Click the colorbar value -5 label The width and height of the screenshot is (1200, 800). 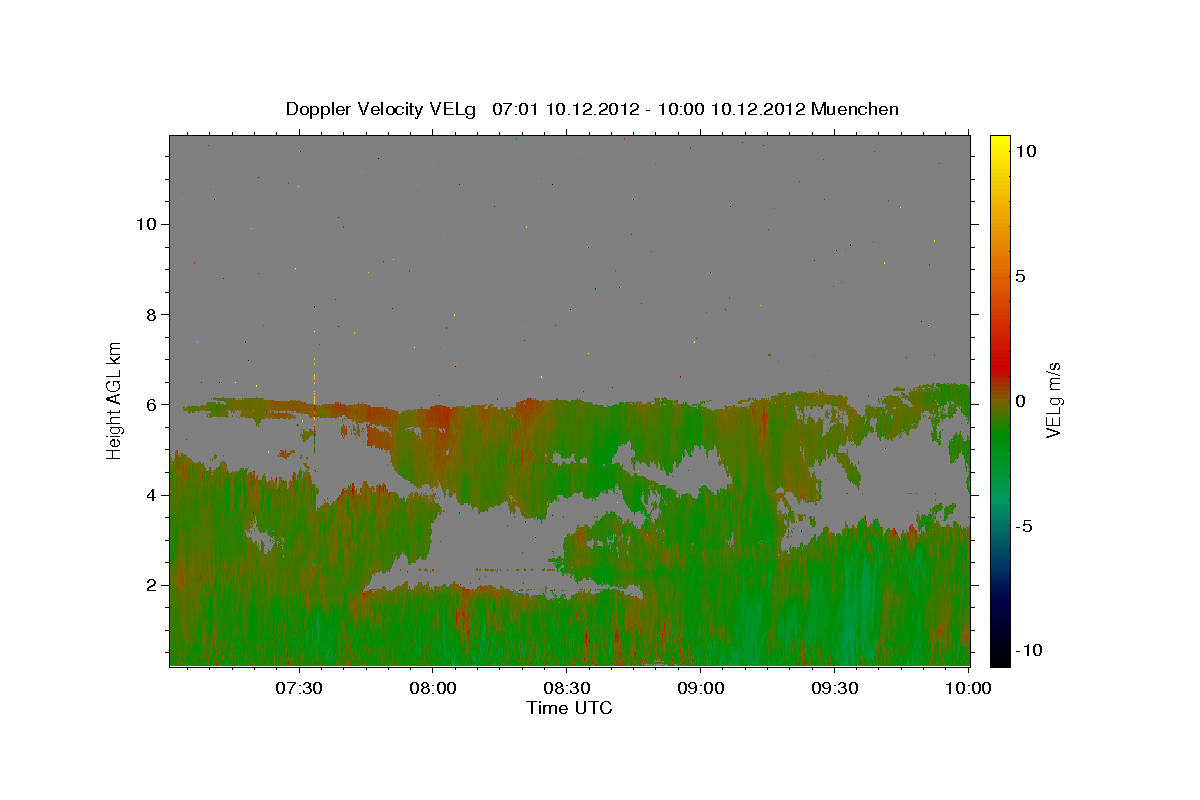[1025, 526]
